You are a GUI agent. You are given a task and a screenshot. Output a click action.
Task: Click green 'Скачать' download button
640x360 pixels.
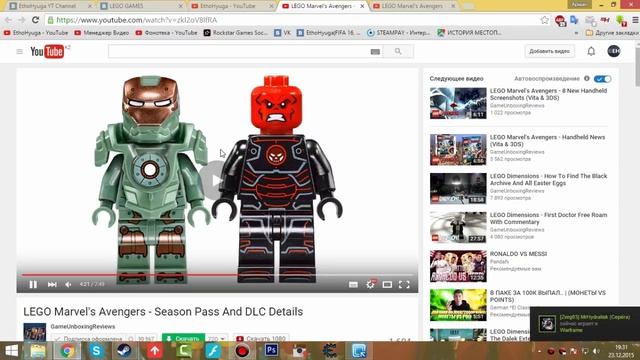183,338
